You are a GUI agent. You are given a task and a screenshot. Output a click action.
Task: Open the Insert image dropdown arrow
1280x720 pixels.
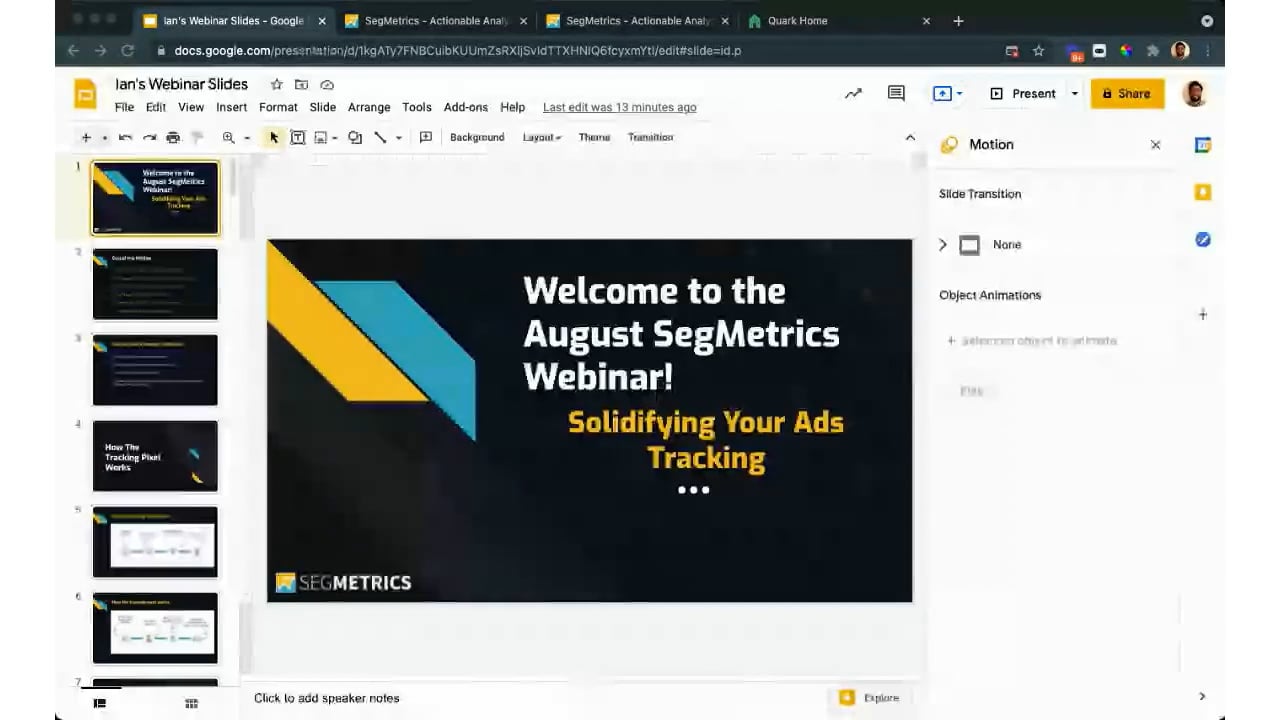pyautogui.click(x=334, y=138)
